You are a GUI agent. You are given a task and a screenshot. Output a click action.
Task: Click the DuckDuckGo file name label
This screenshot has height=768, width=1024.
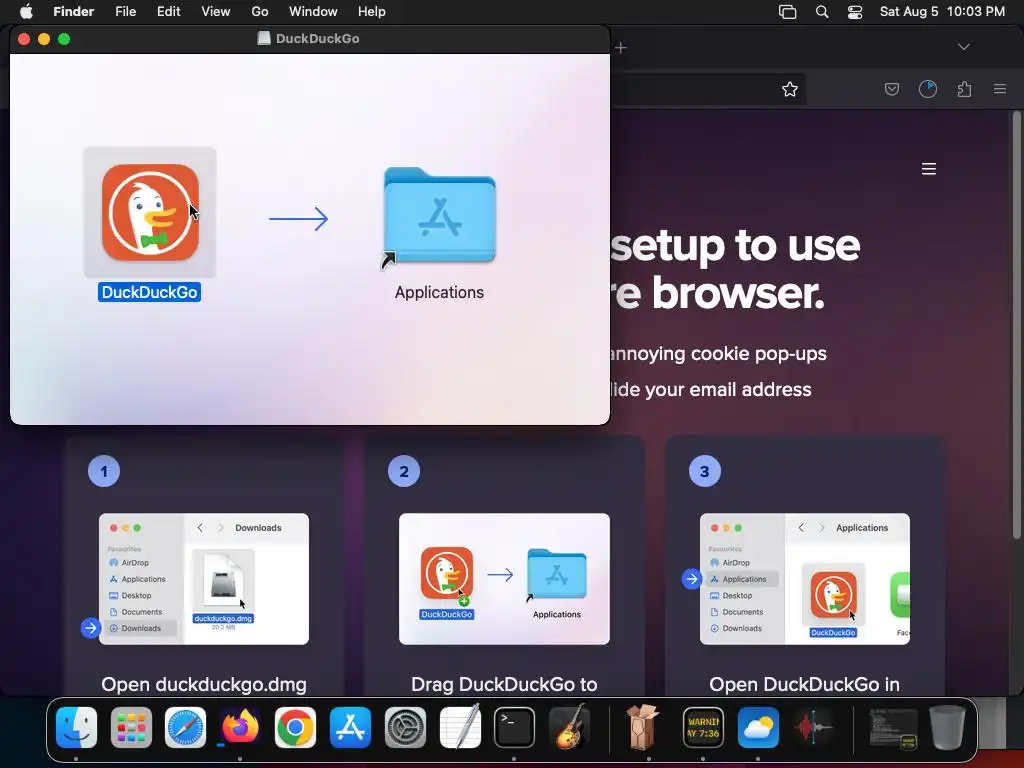[x=150, y=292]
